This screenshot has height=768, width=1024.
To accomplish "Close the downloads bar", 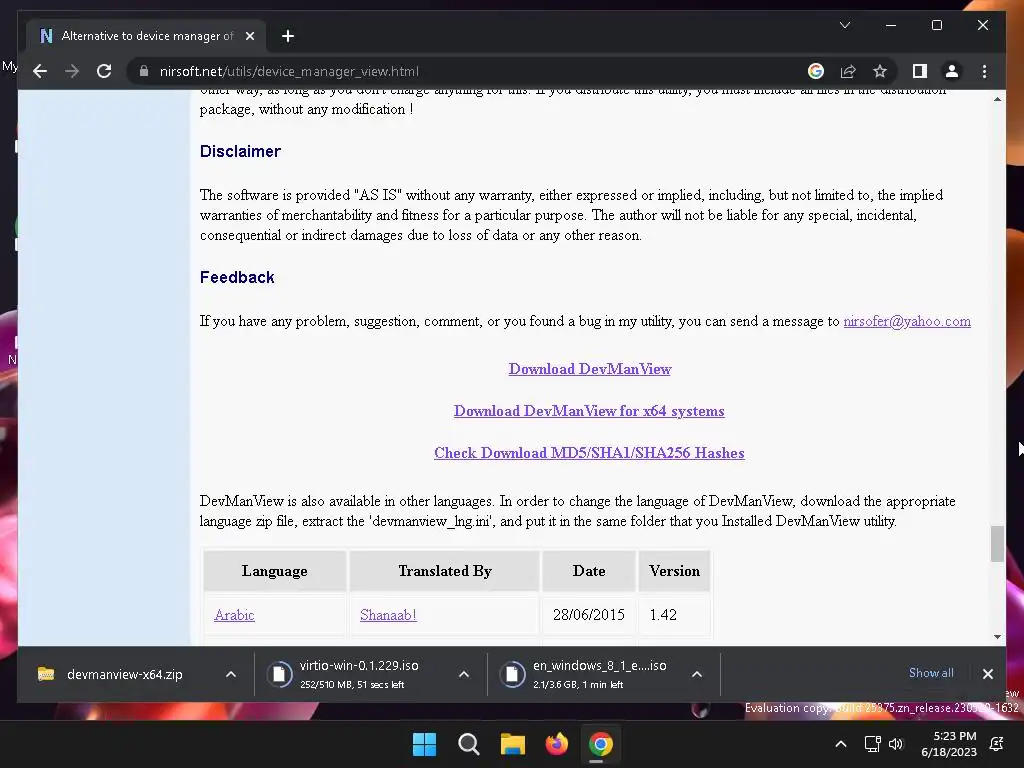I will click(x=987, y=674).
